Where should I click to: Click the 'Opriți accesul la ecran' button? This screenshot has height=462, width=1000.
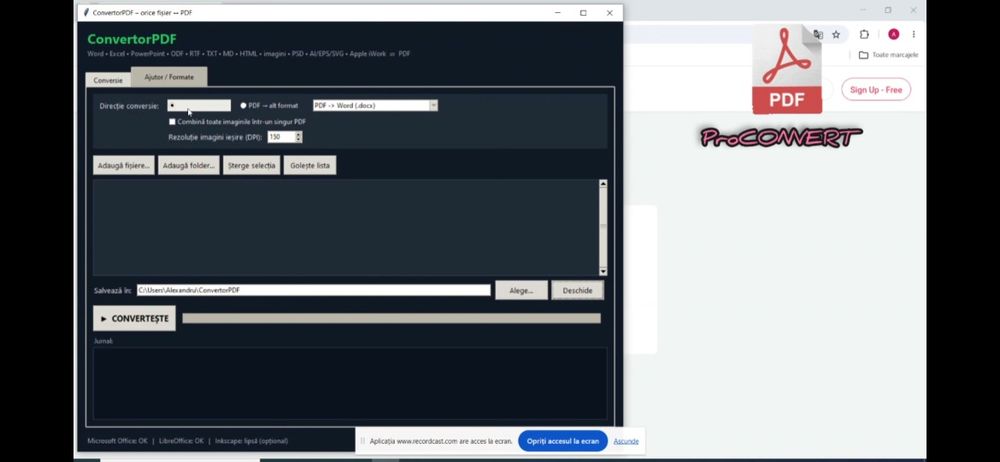tap(562, 441)
